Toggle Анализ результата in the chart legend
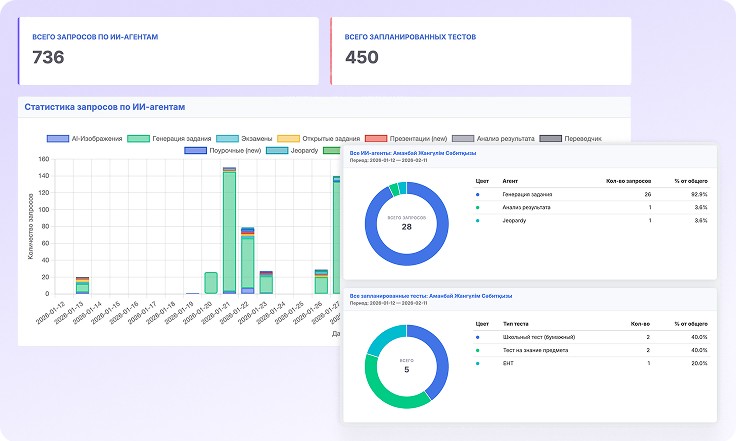The height and width of the screenshot is (441, 738). point(493,138)
